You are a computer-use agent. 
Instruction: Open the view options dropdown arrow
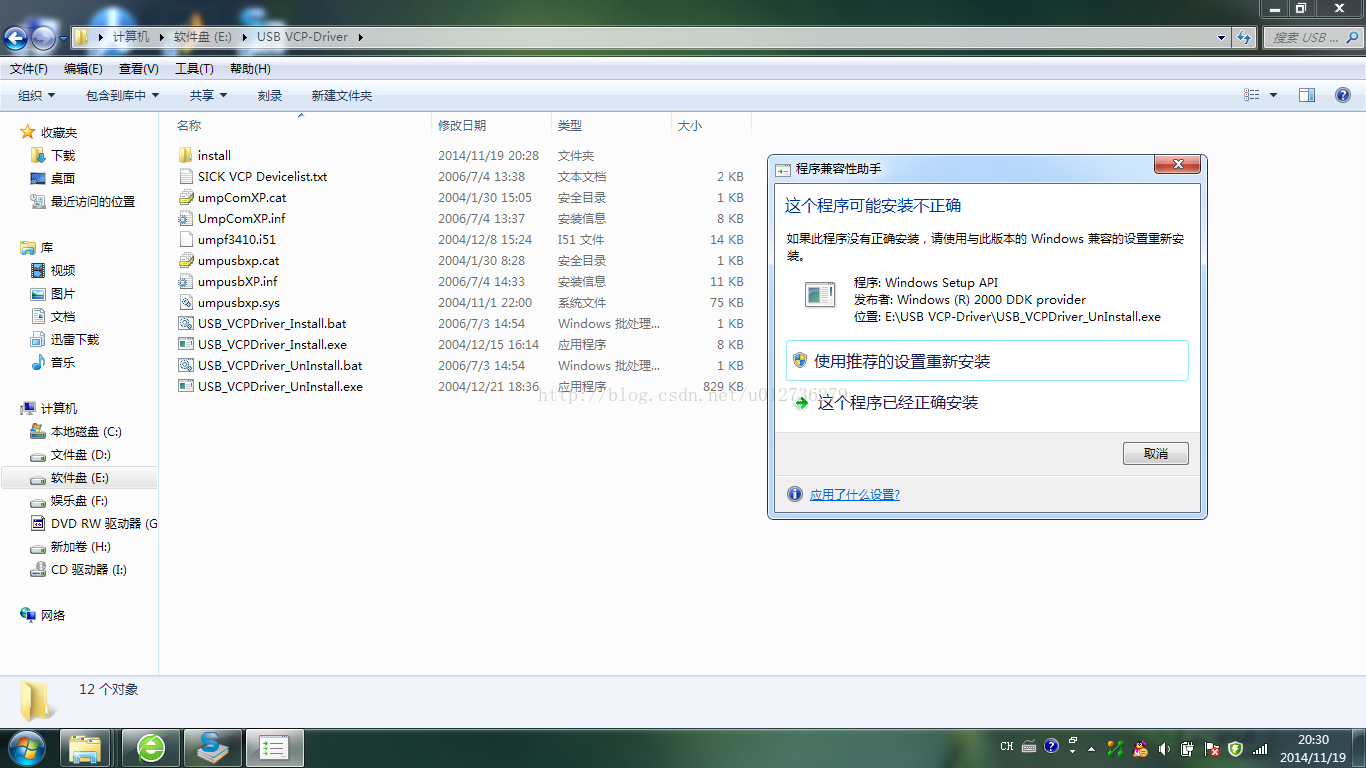1273,95
